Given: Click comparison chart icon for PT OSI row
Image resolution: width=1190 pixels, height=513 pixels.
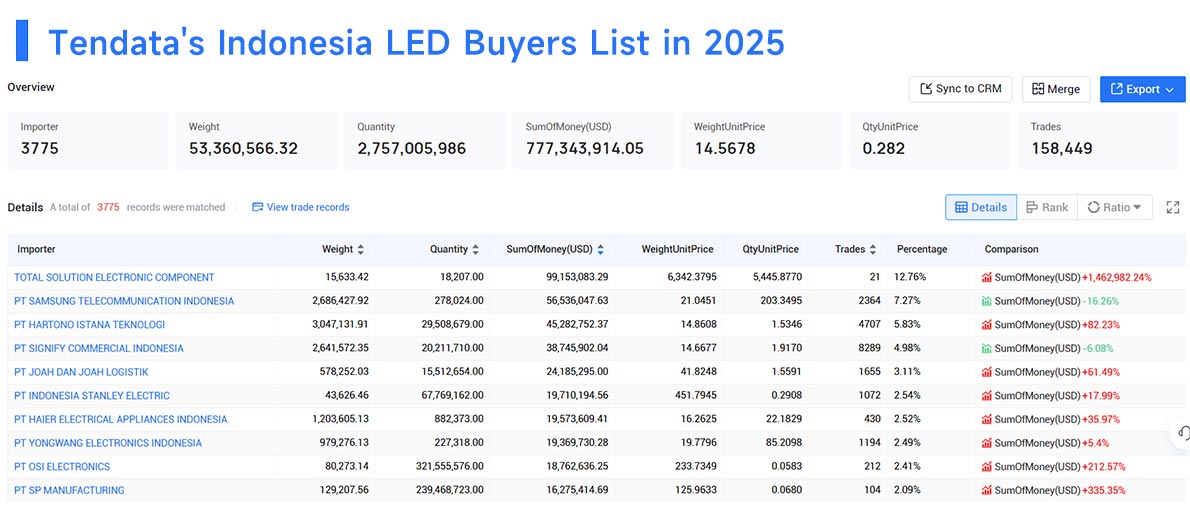Looking at the screenshot, I should coord(987,466).
